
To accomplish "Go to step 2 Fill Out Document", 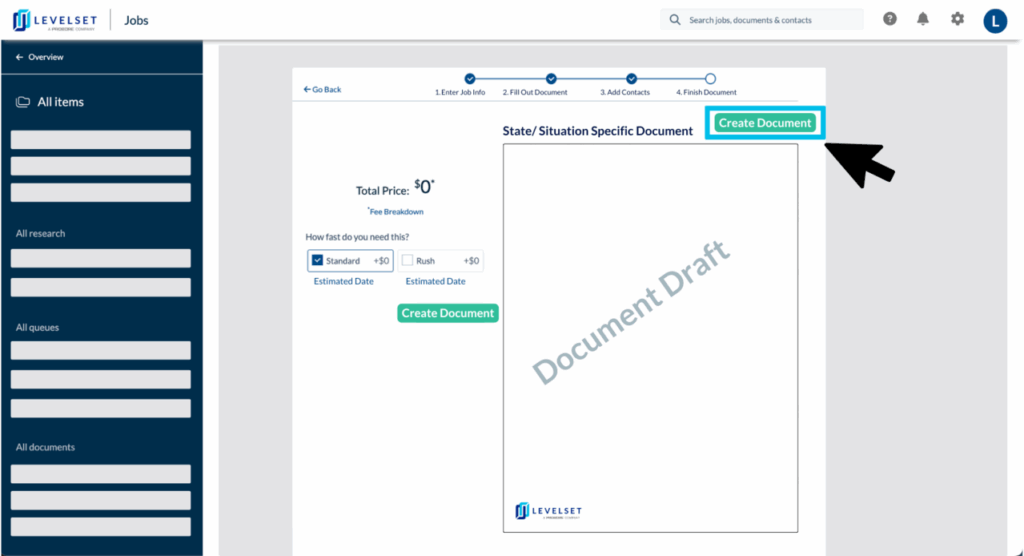I will 550,79.
